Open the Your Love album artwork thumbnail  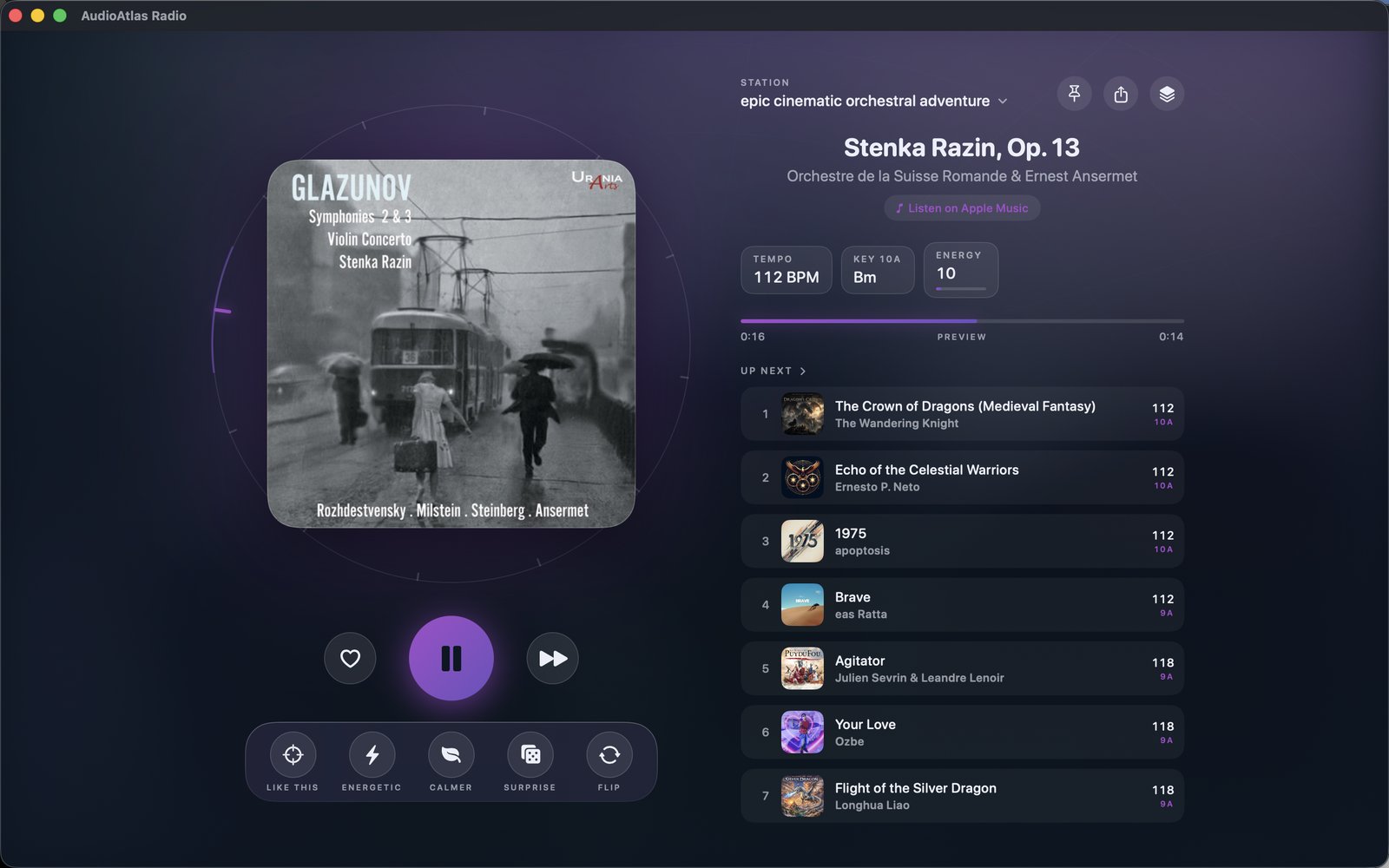[802, 732]
